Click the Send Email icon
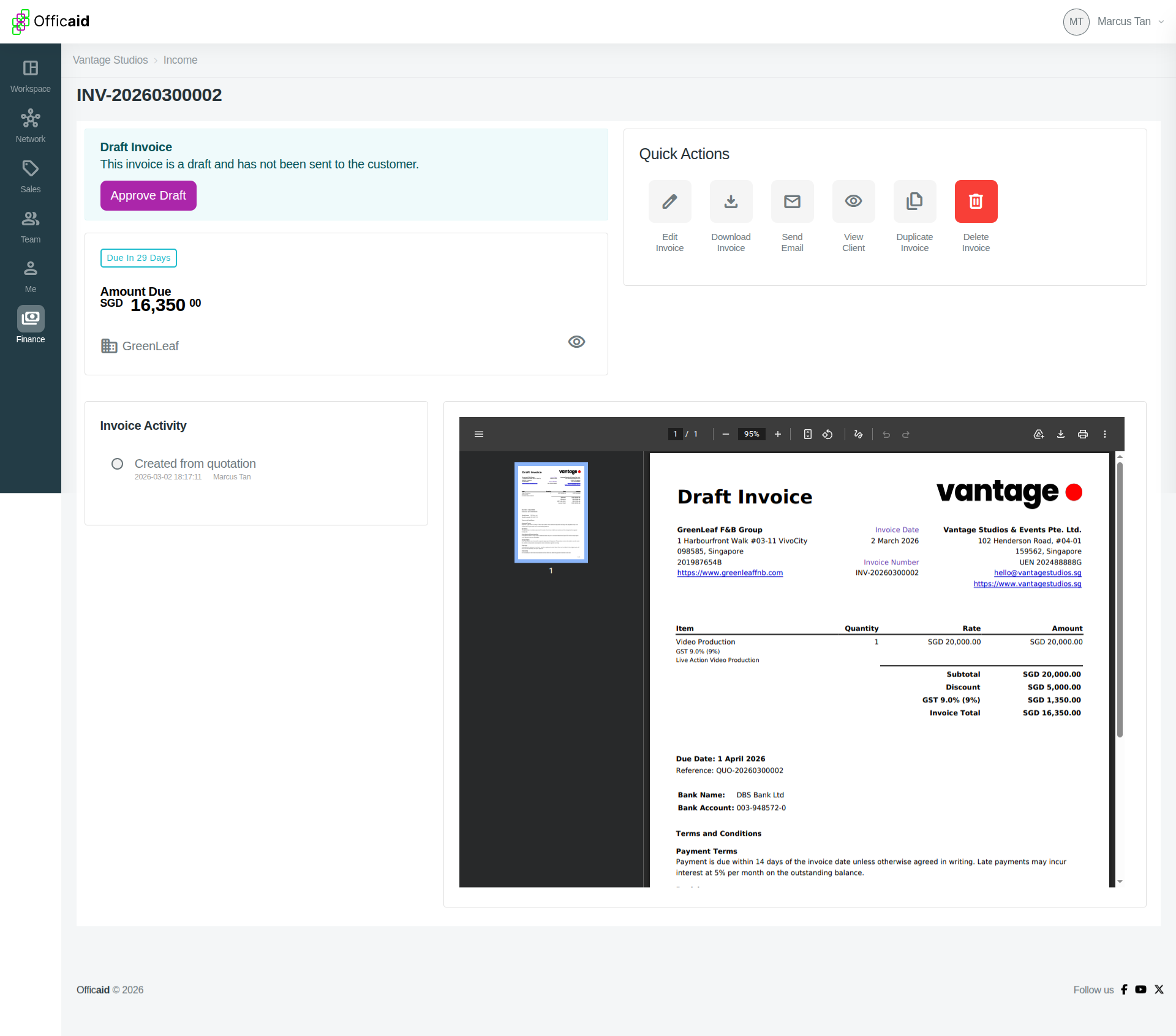 pyautogui.click(x=791, y=201)
